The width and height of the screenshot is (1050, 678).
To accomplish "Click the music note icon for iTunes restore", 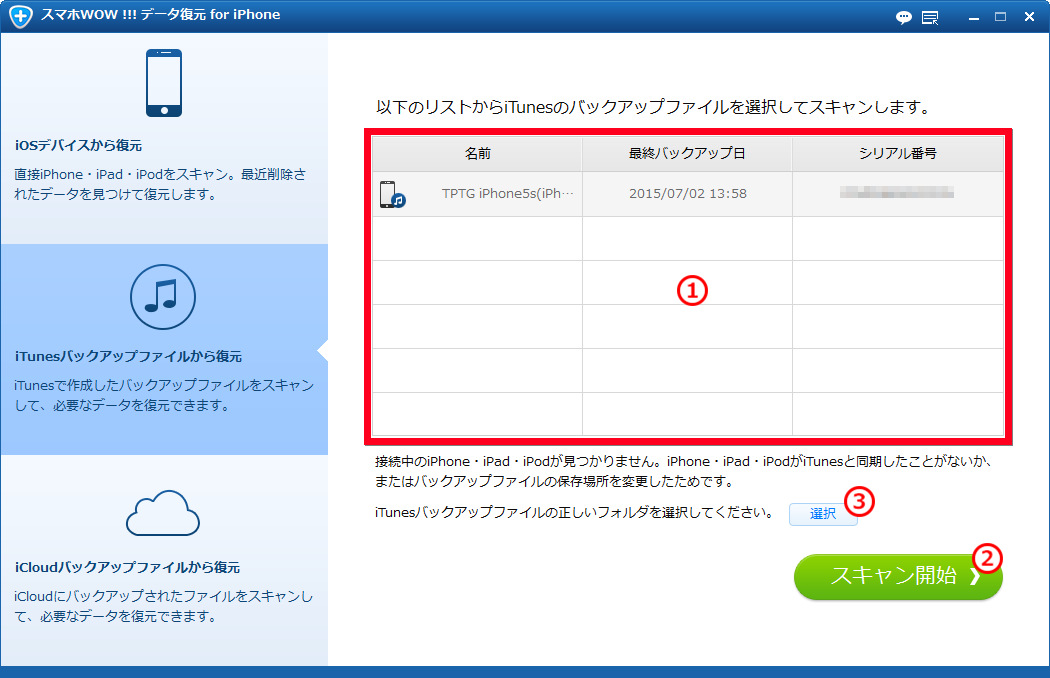I will [x=163, y=297].
